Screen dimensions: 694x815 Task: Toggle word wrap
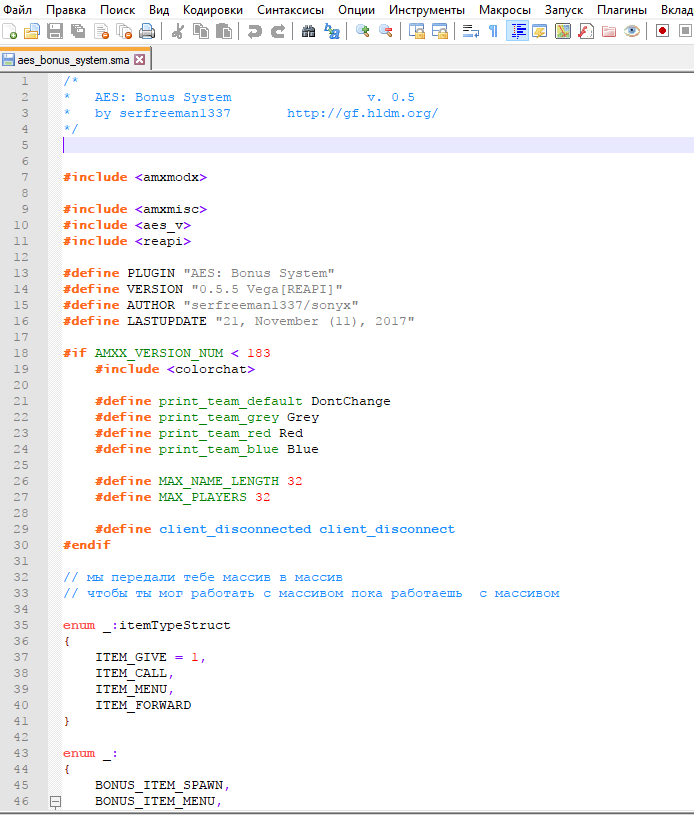470,32
